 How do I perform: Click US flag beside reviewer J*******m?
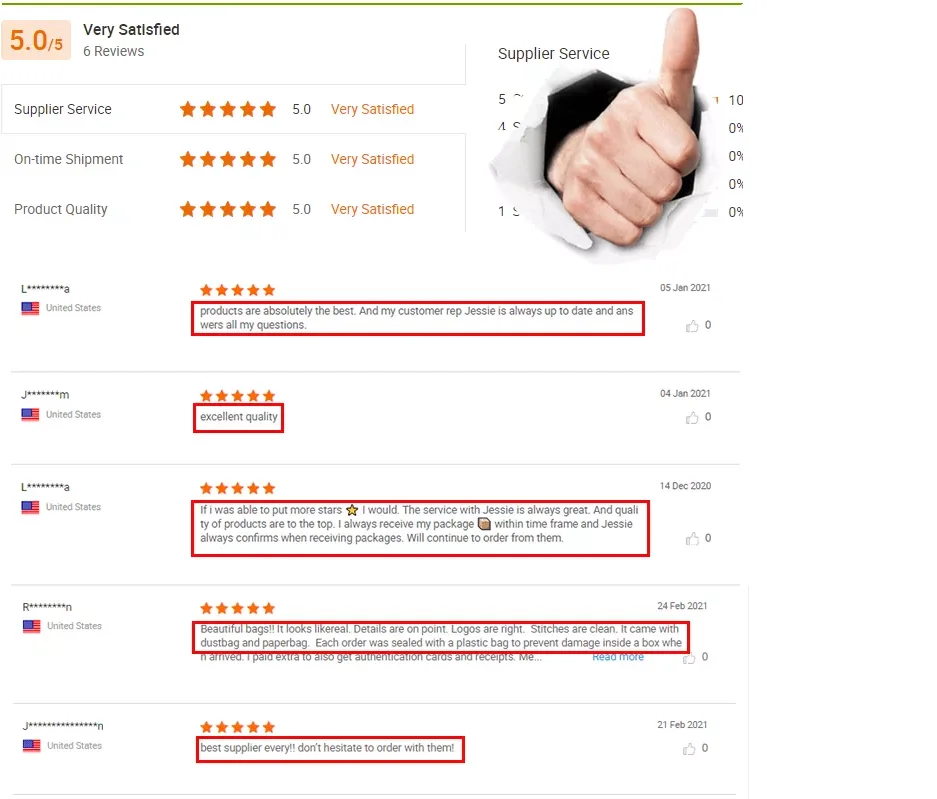30,414
